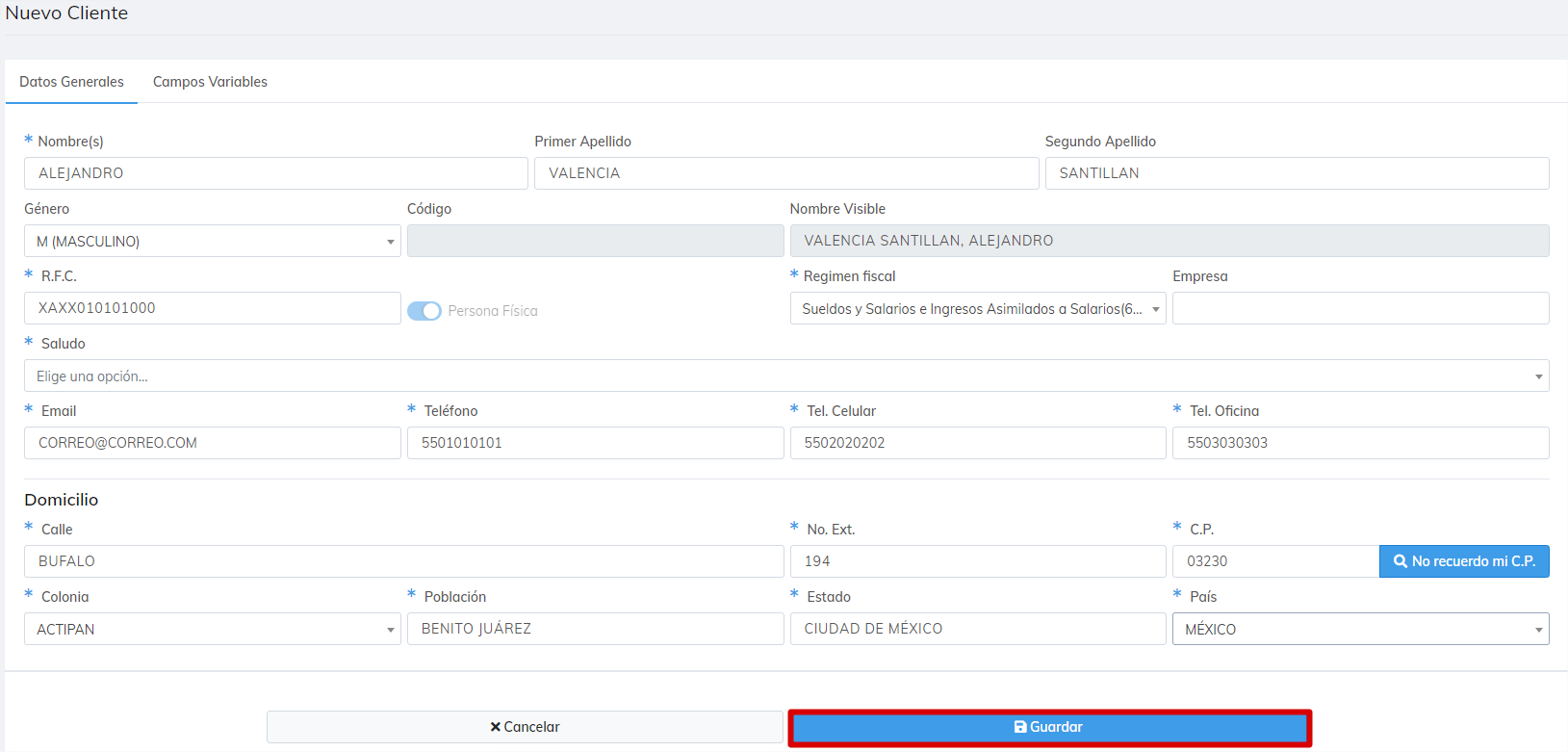Toggle the Persona Física switch

(x=424, y=311)
